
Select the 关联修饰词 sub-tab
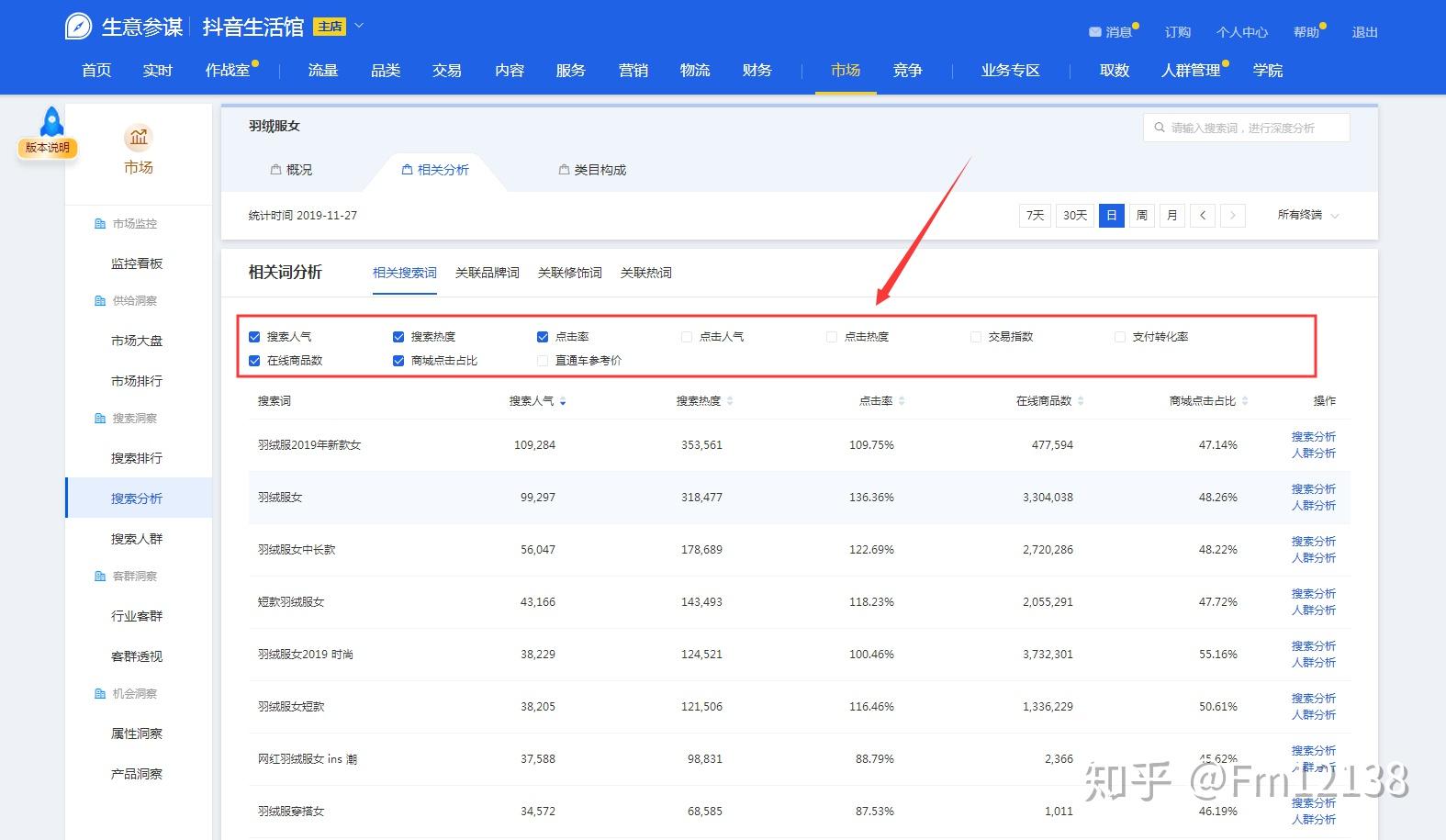pyautogui.click(x=570, y=273)
